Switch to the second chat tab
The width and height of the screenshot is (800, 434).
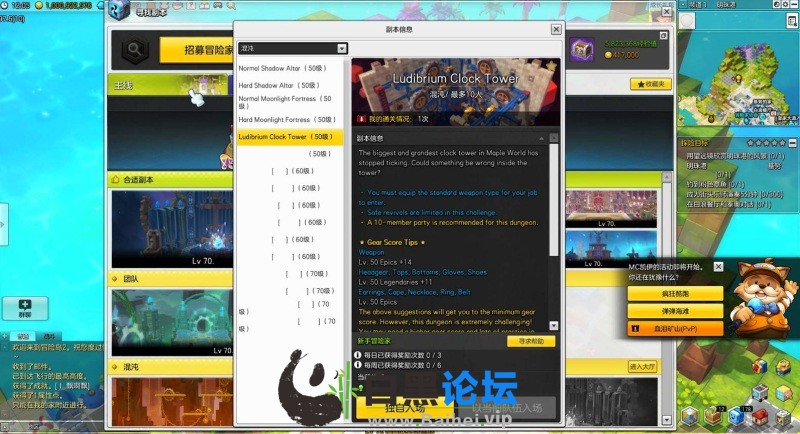pyautogui.click(x=49, y=336)
